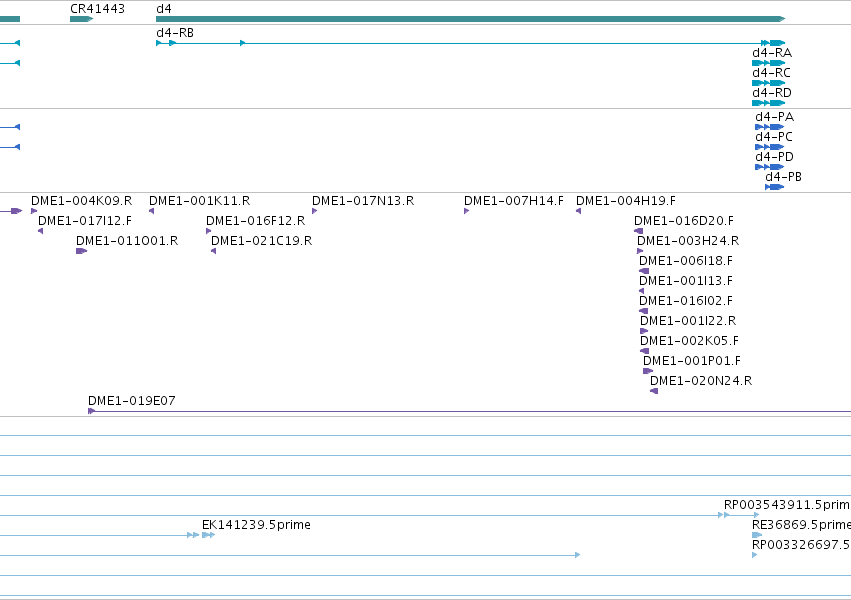Select clone end DME1-003H24.R

(x=640, y=251)
